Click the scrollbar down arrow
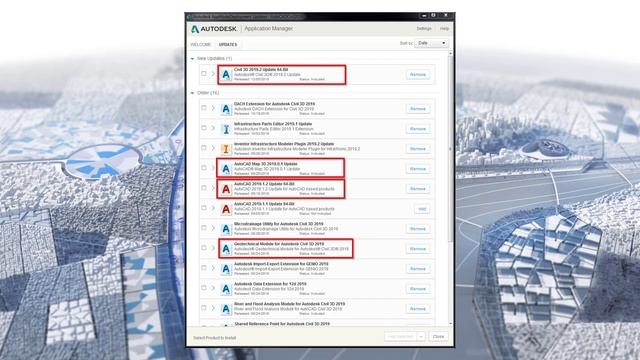This screenshot has height=360, width=640. (x=451, y=323)
